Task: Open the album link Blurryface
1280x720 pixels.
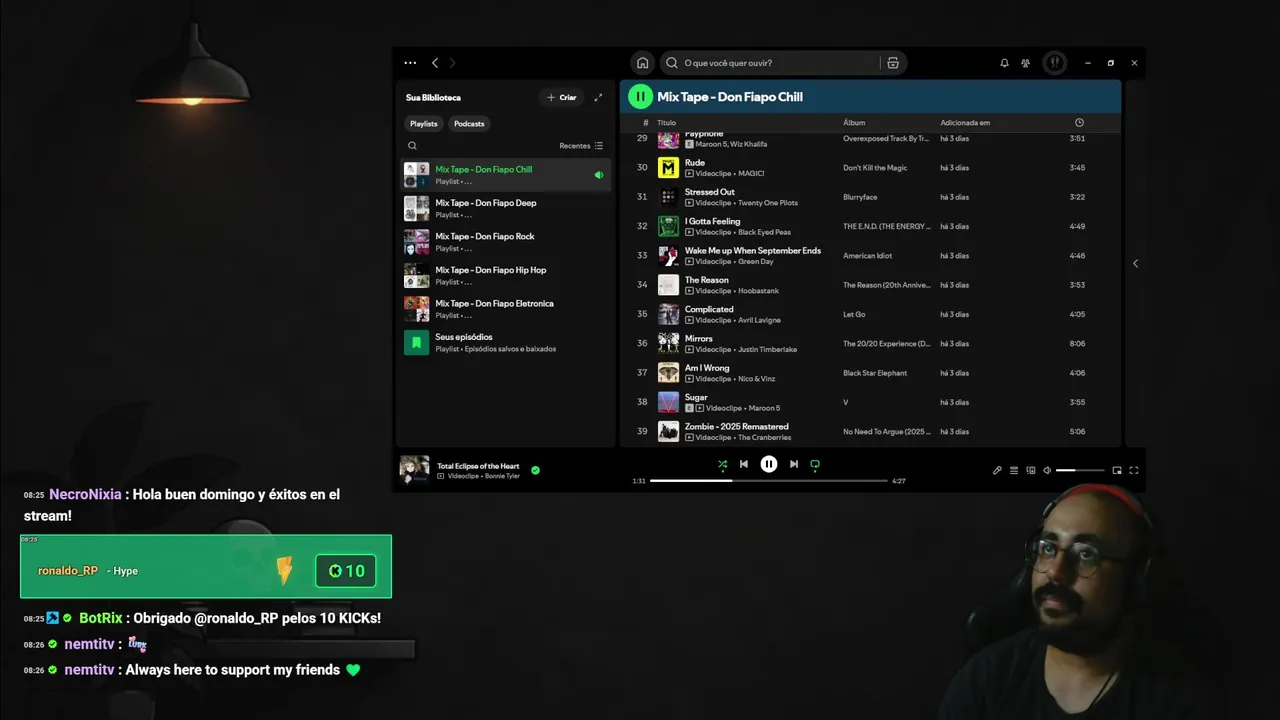Action: 860,197
